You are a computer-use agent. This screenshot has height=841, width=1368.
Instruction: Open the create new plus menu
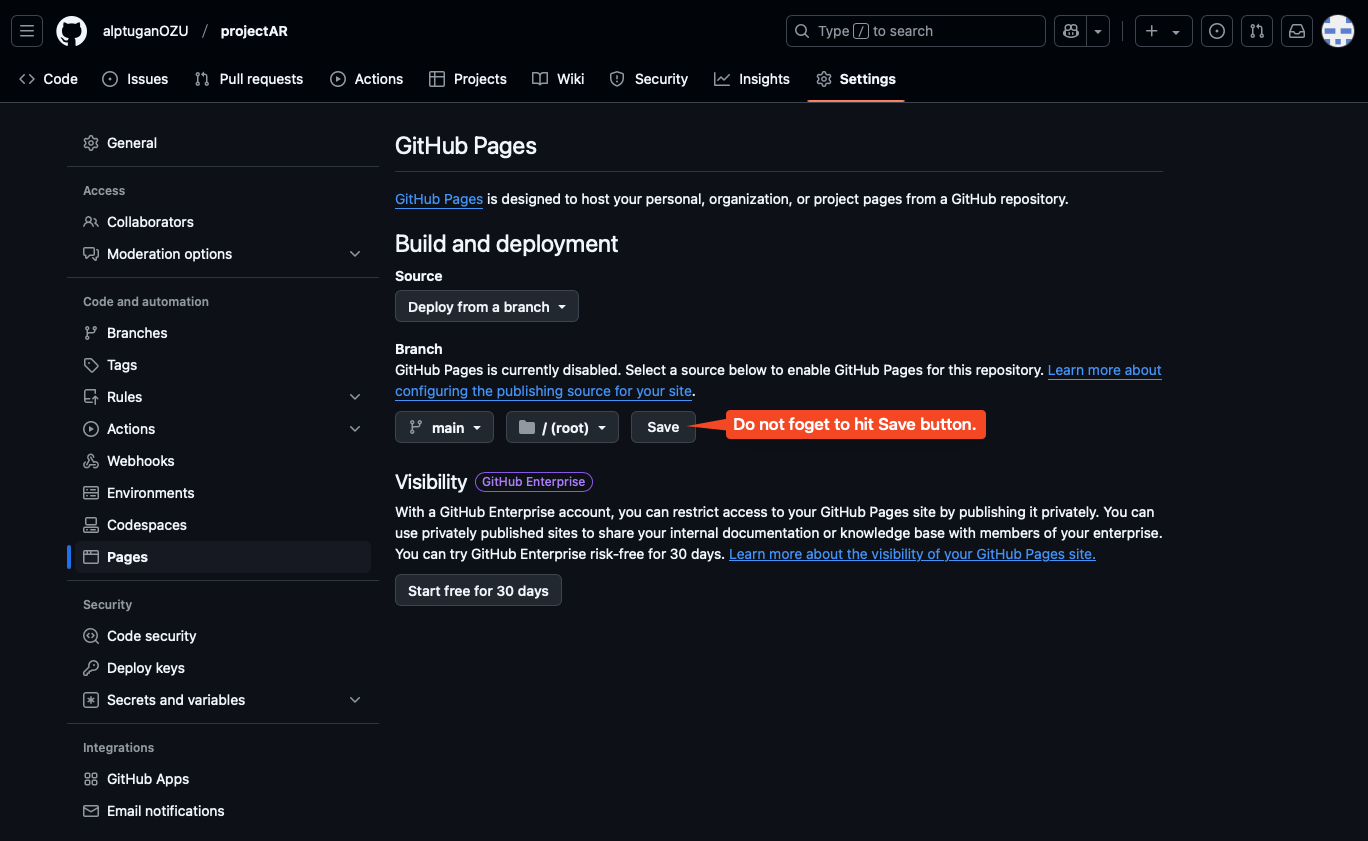[x=1163, y=31]
